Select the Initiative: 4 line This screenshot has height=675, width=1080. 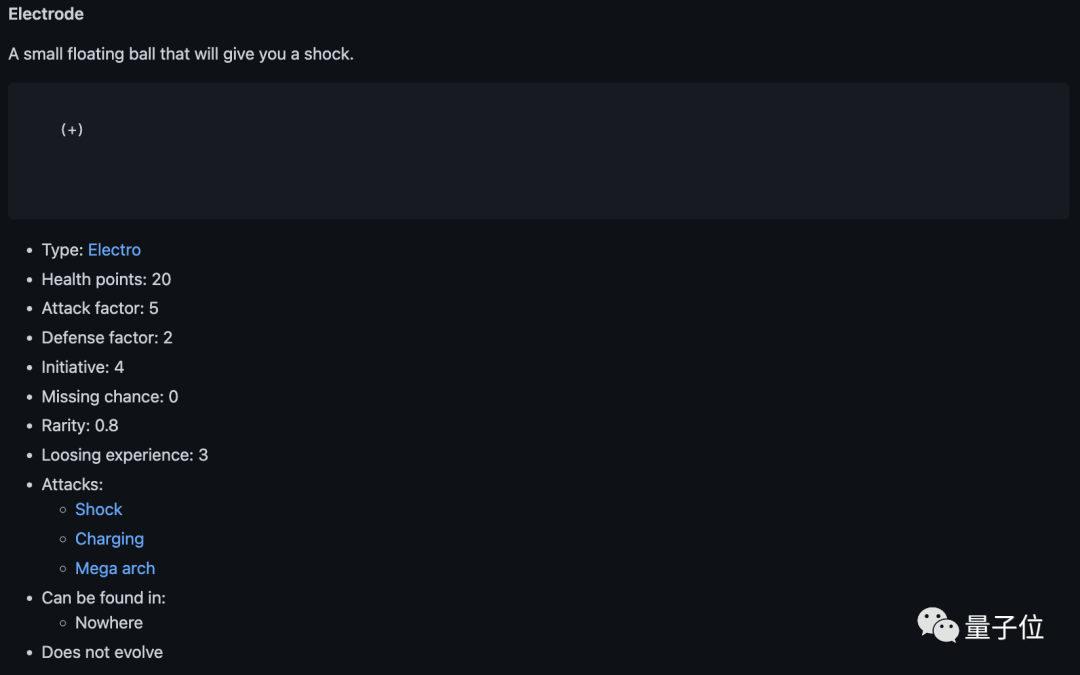coord(83,367)
